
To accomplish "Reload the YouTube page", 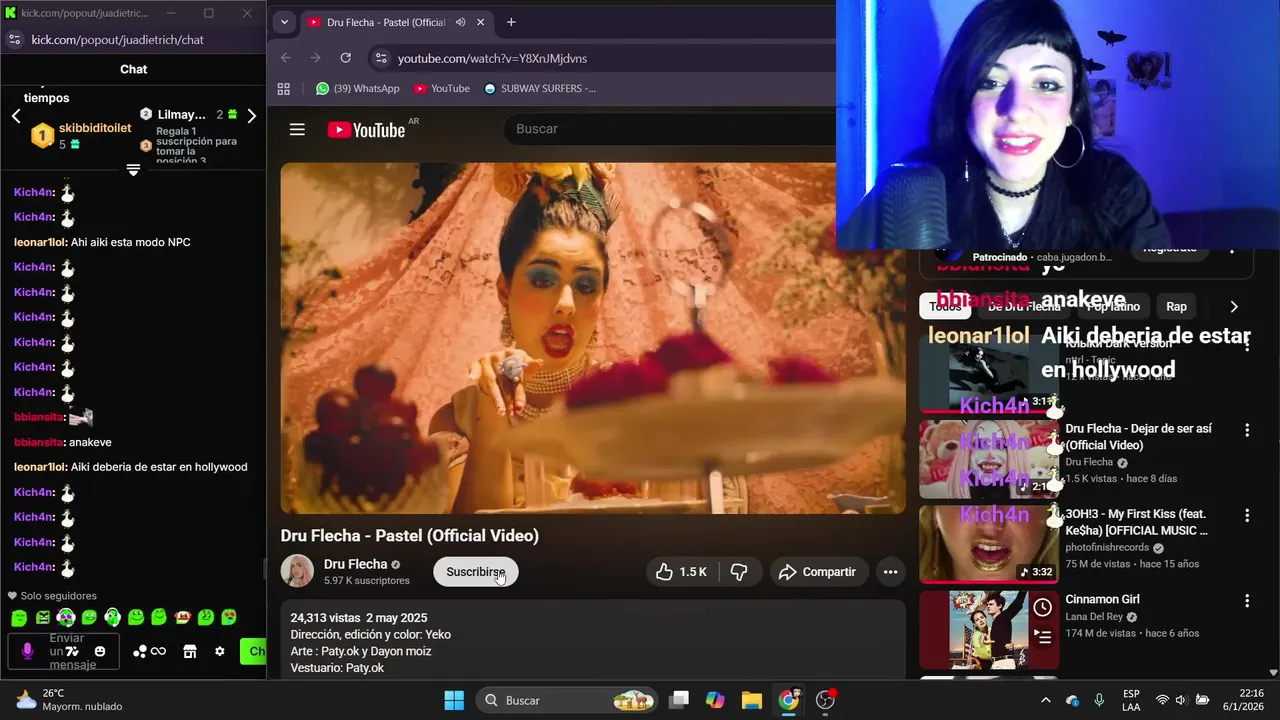I will pos(346,58).
